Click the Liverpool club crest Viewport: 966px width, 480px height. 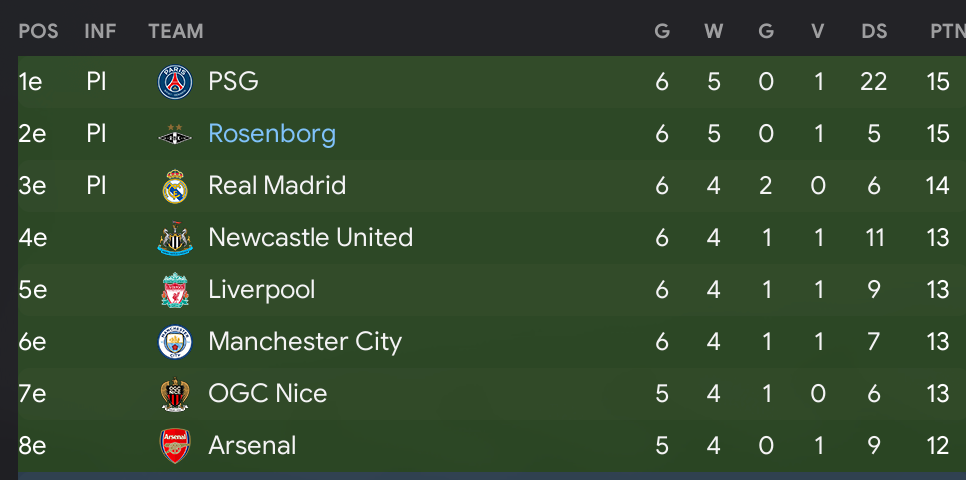click(175, 290)
